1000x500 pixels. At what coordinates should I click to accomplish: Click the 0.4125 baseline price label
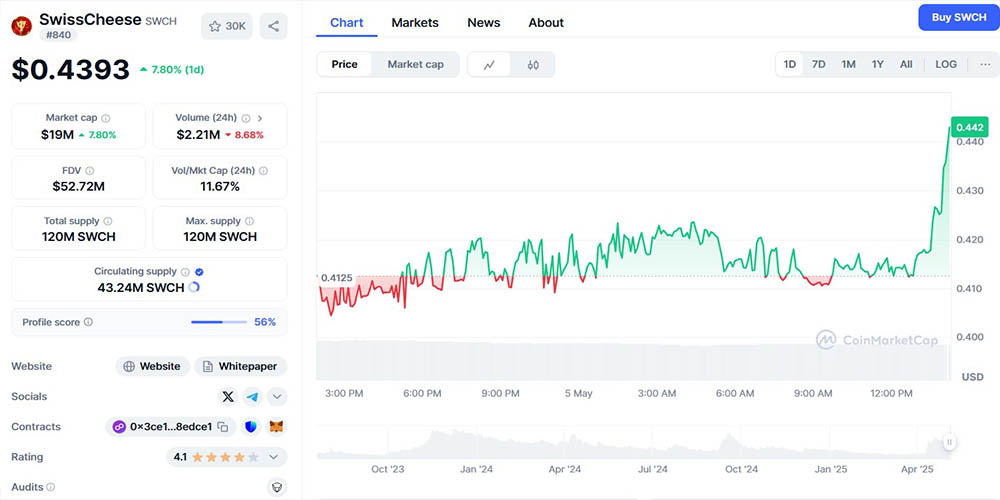tap(335, 278)
